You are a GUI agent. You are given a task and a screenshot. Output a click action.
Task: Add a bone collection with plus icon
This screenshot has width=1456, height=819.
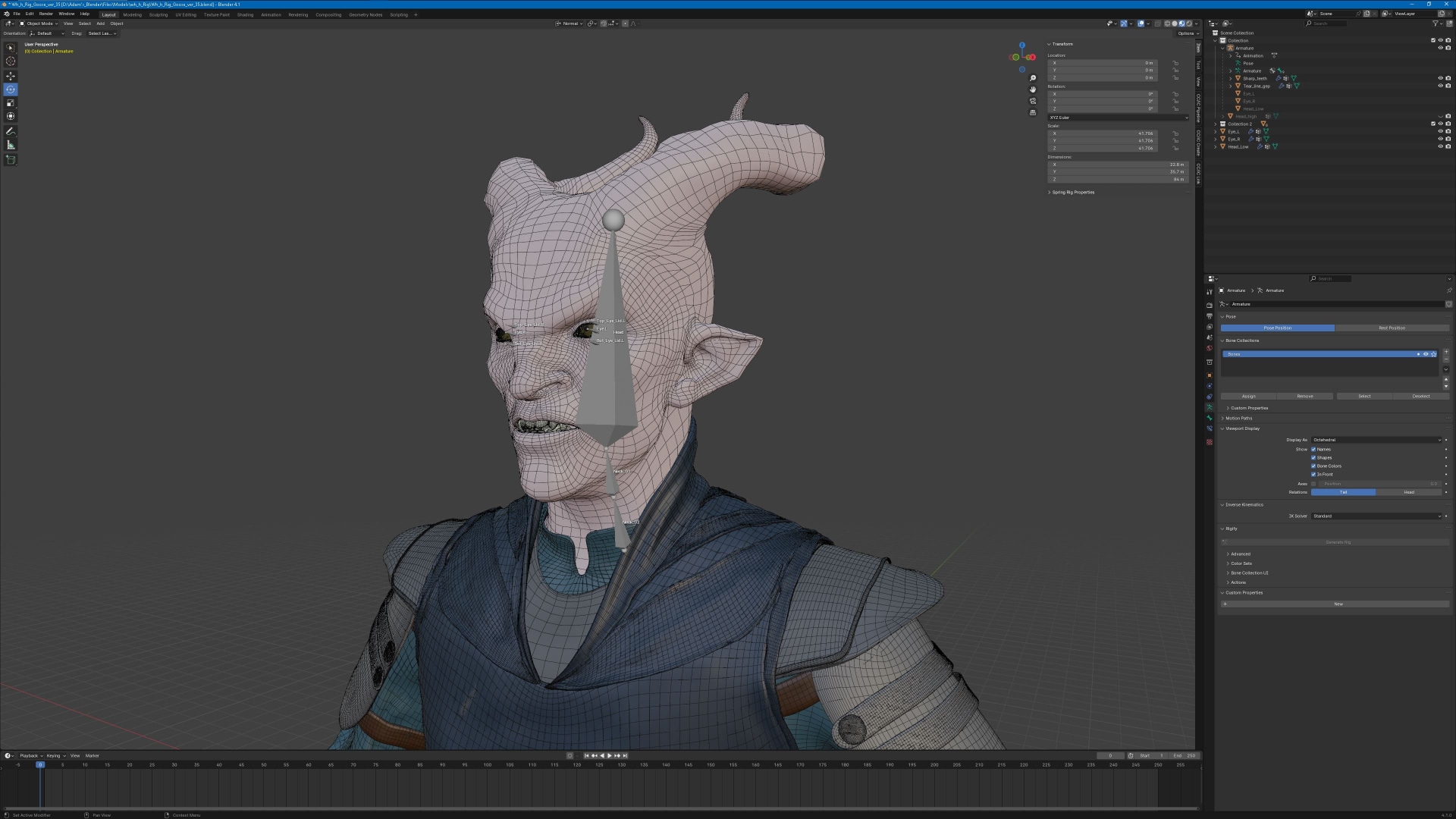point(1445,353)
